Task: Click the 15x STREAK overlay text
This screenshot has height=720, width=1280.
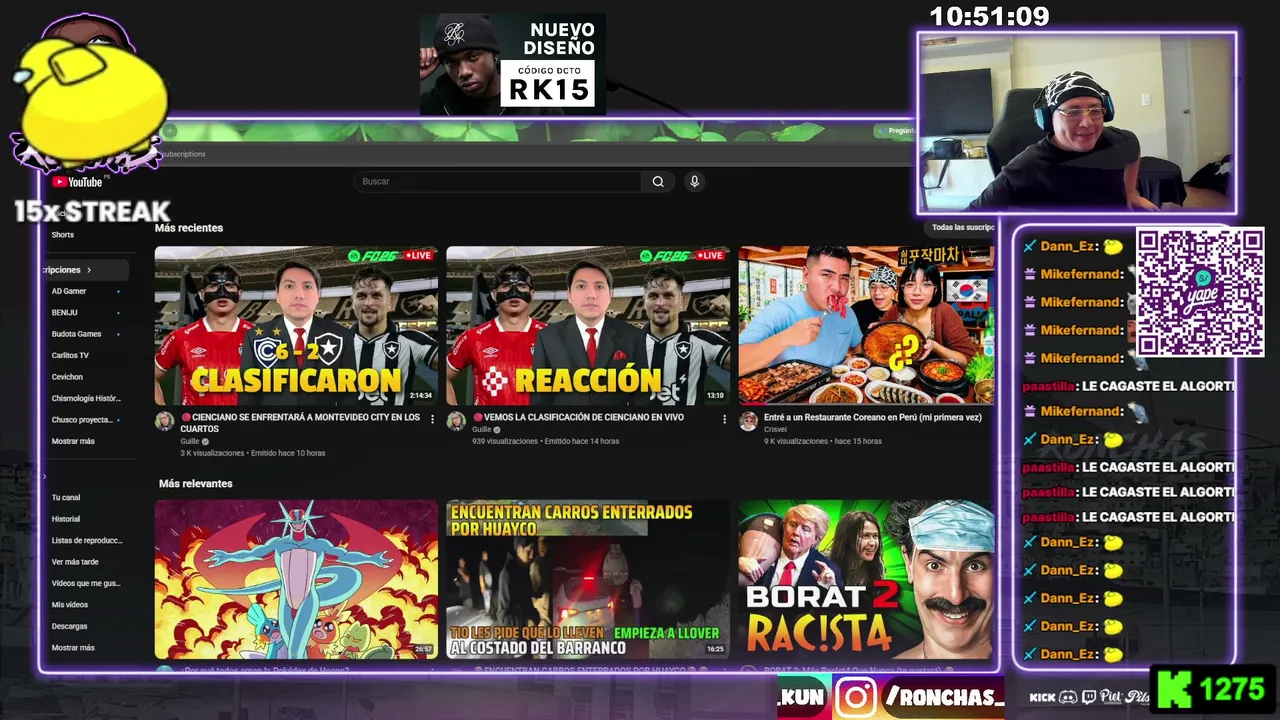Action: click(92, 212)
